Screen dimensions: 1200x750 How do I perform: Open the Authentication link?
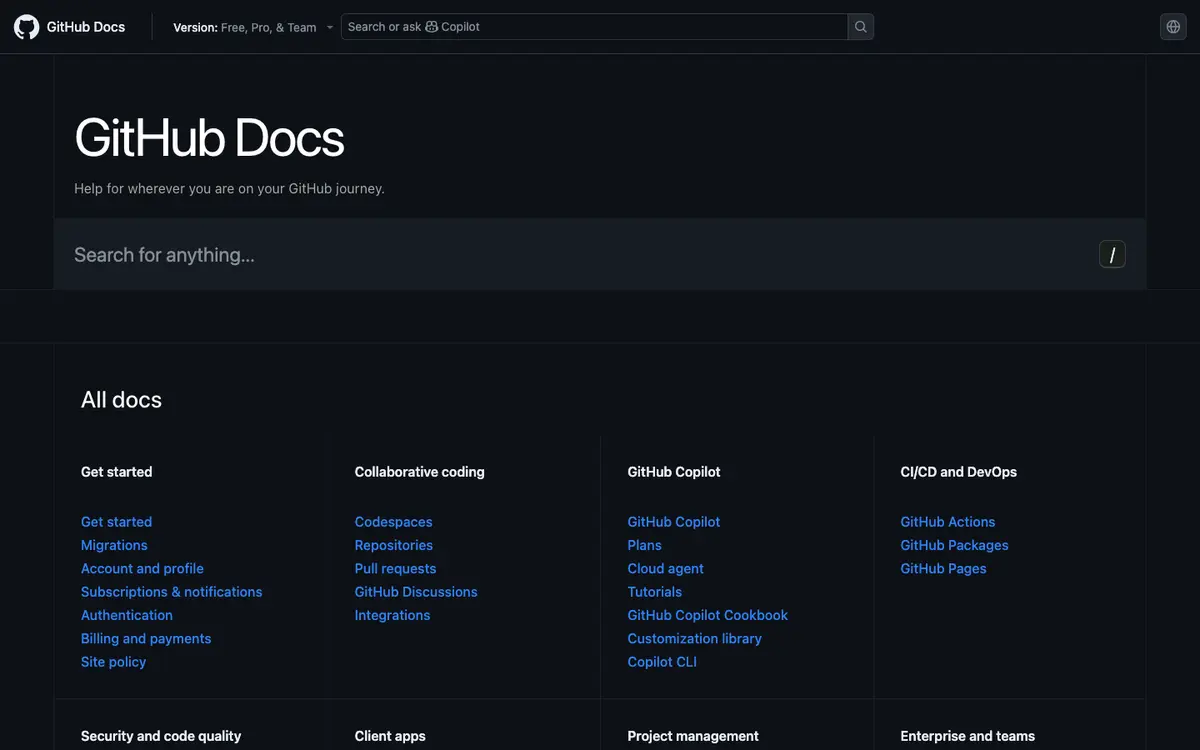tap(127, 615)
